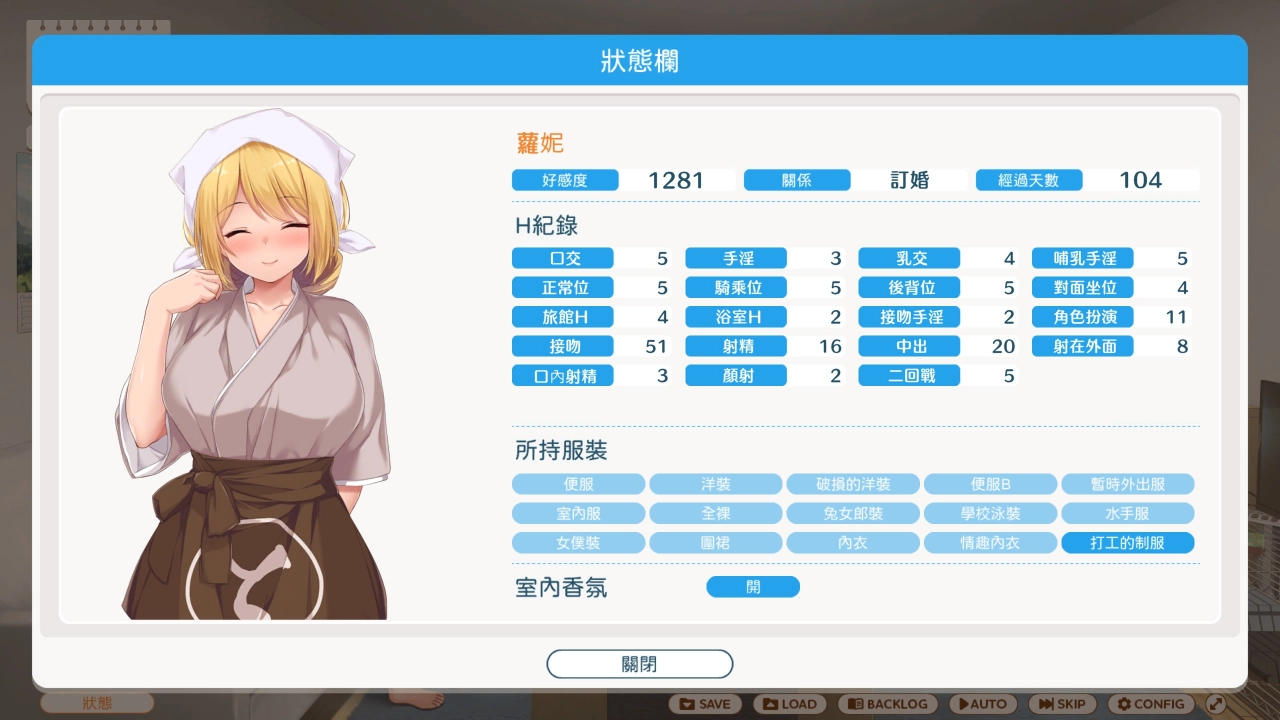Choose the 圍裙 apron outfit
1280x720 pixels.
(716, 542)
